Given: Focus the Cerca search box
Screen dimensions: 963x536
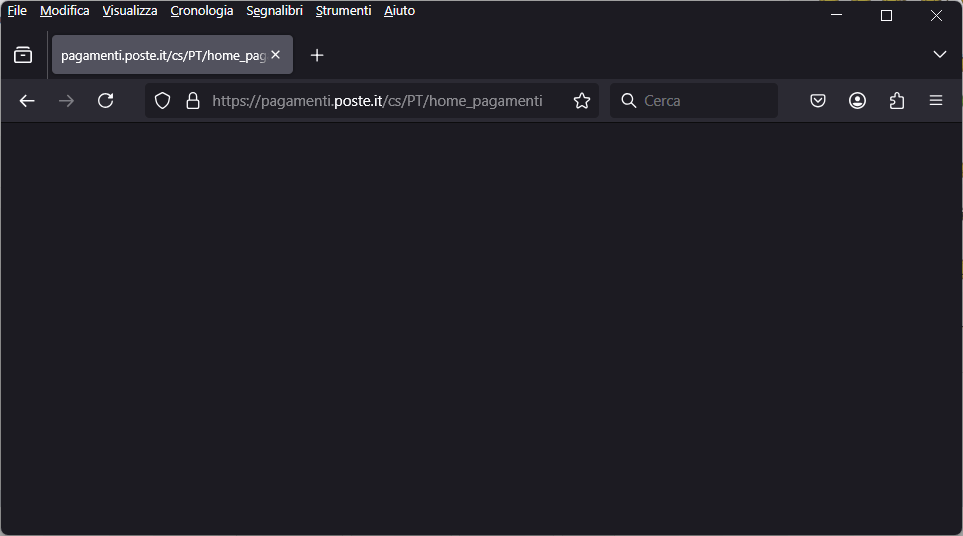Looking at the screenshot, I should coord(694,101).
